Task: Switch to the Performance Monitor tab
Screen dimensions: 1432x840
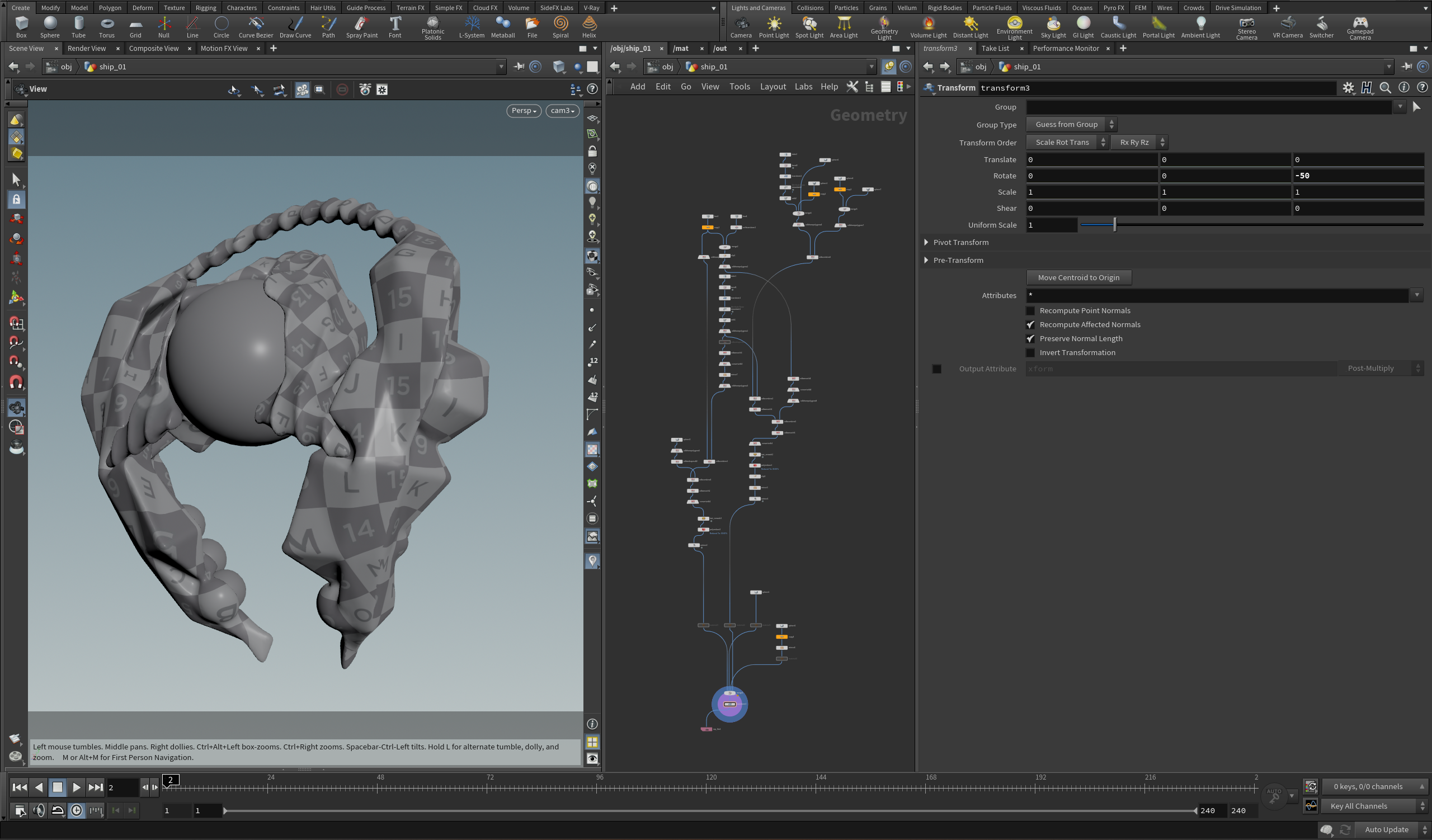Action: [1066, 48]
